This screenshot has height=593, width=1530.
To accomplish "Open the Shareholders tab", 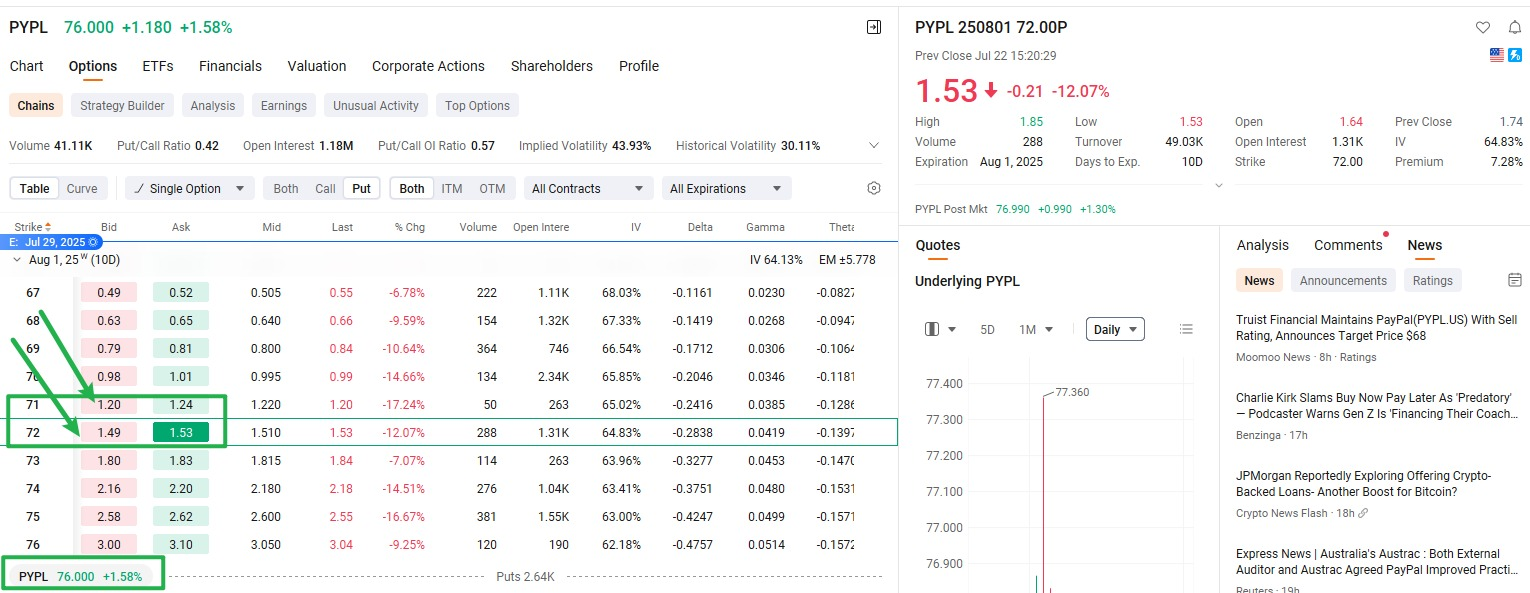I will [x=552, y=66].
